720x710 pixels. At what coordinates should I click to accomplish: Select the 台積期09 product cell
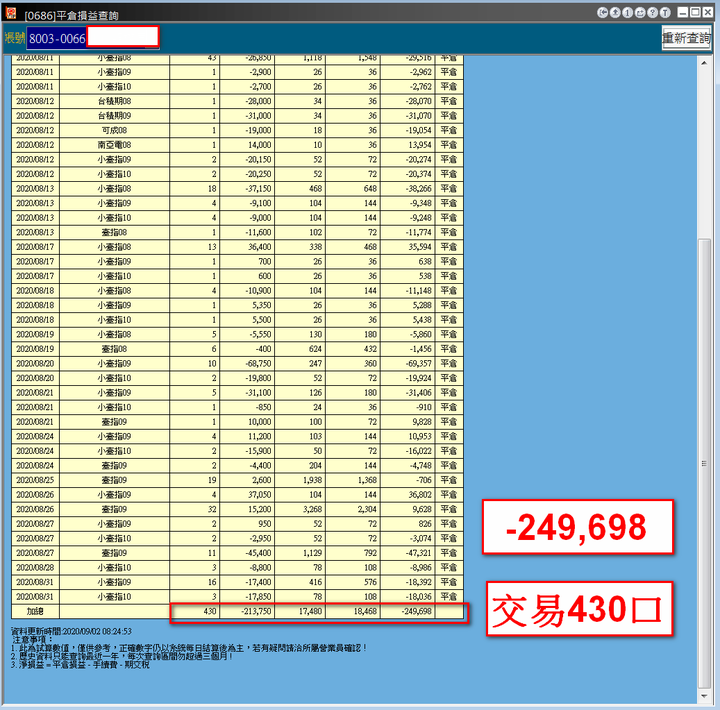tap(114, 116)
